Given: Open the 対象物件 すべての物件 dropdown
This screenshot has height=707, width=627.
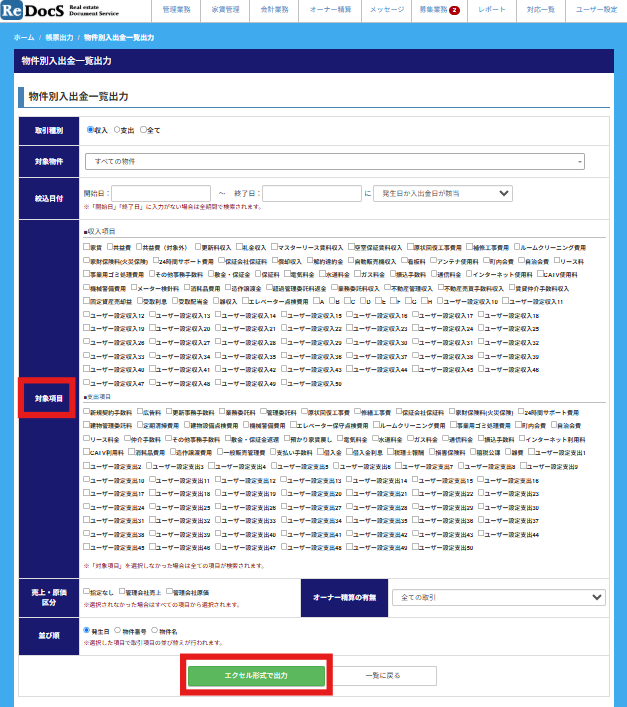Looking at the screenshot, I should tap(335, 161).
